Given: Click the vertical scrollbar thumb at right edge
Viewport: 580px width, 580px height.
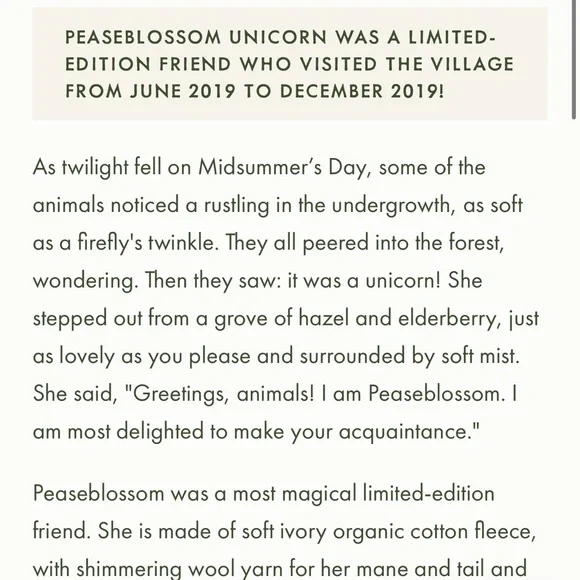Looking at the screenshot, I should click(x=574, y=59).
